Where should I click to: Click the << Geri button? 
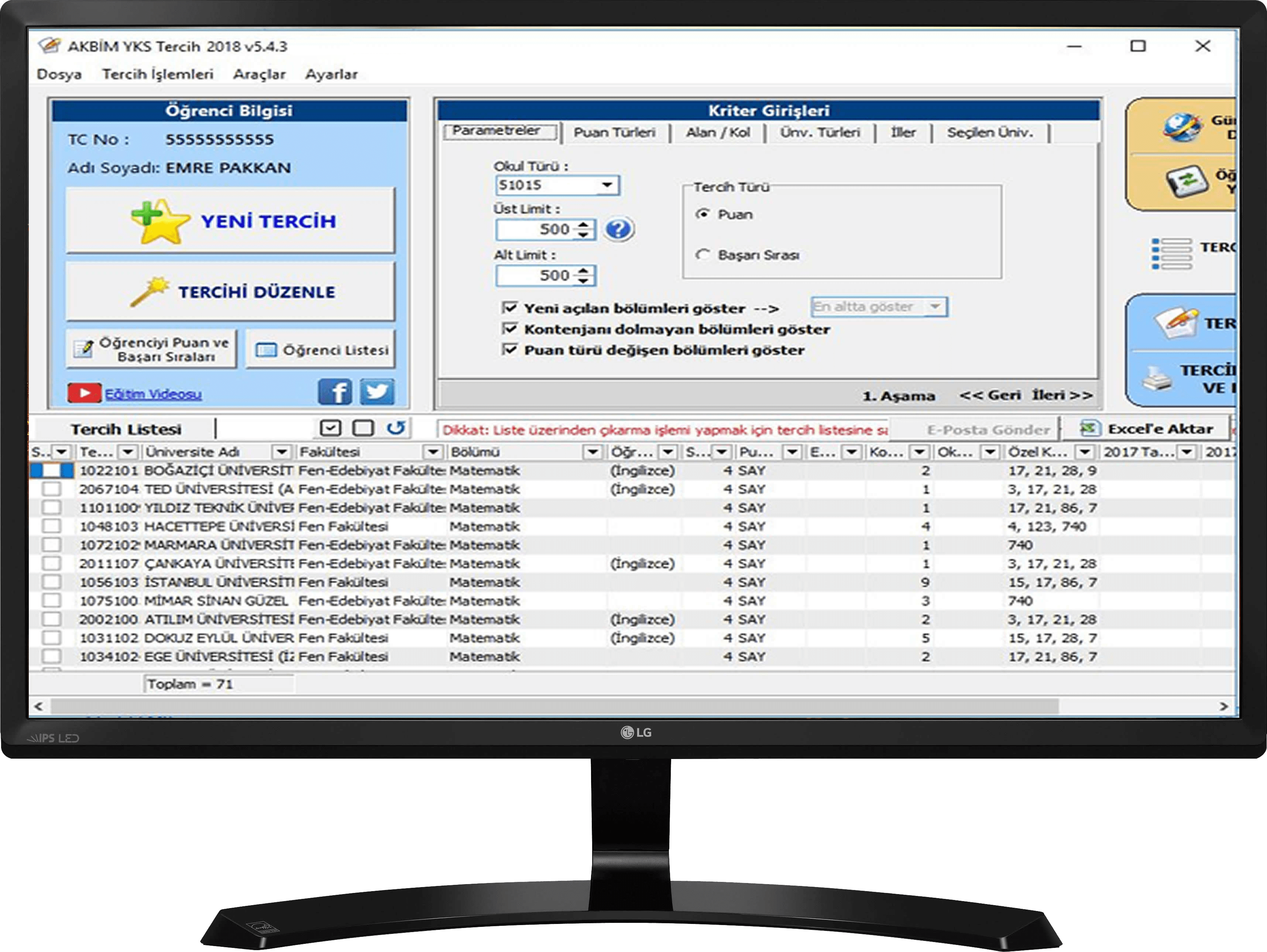[990, 395]
